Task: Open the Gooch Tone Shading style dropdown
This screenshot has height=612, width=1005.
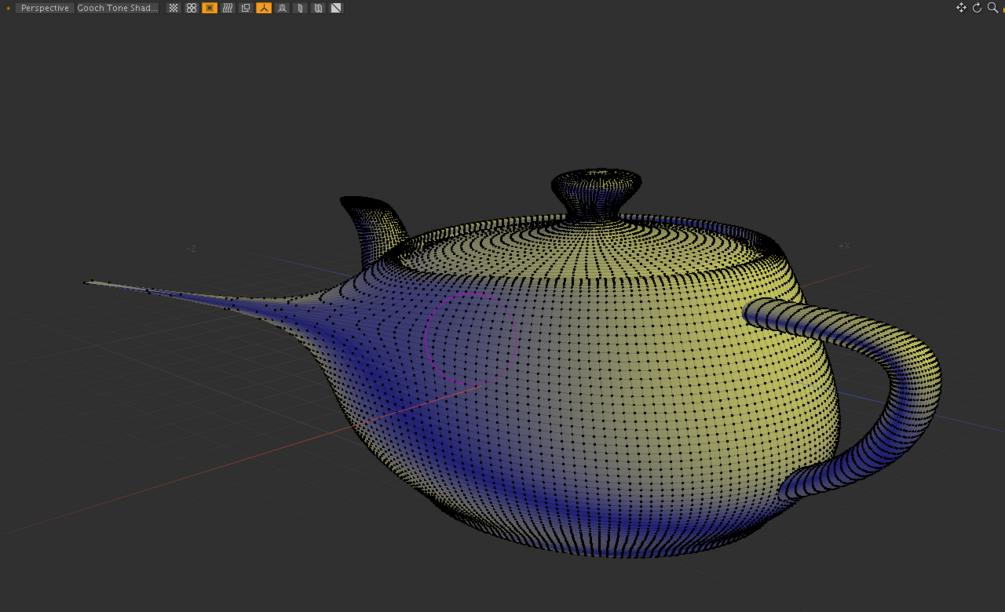Action: [x=117, y=8]
